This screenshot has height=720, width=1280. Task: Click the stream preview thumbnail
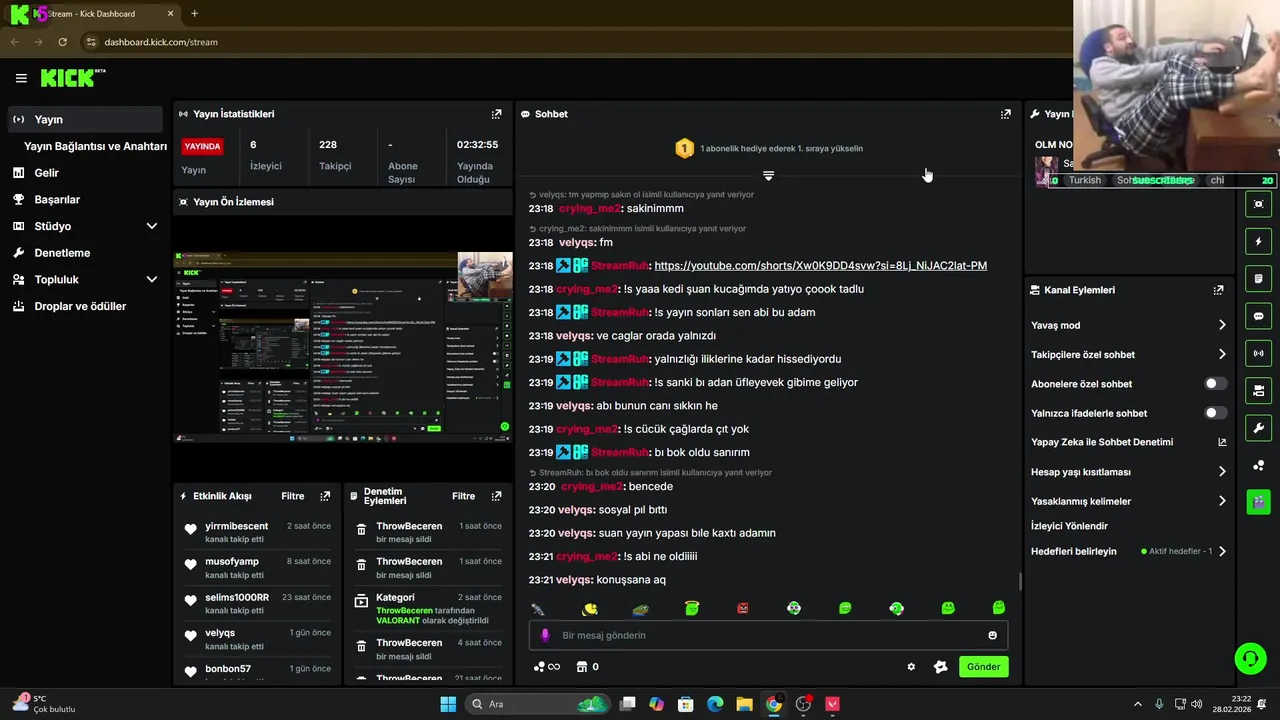(342, 347)
